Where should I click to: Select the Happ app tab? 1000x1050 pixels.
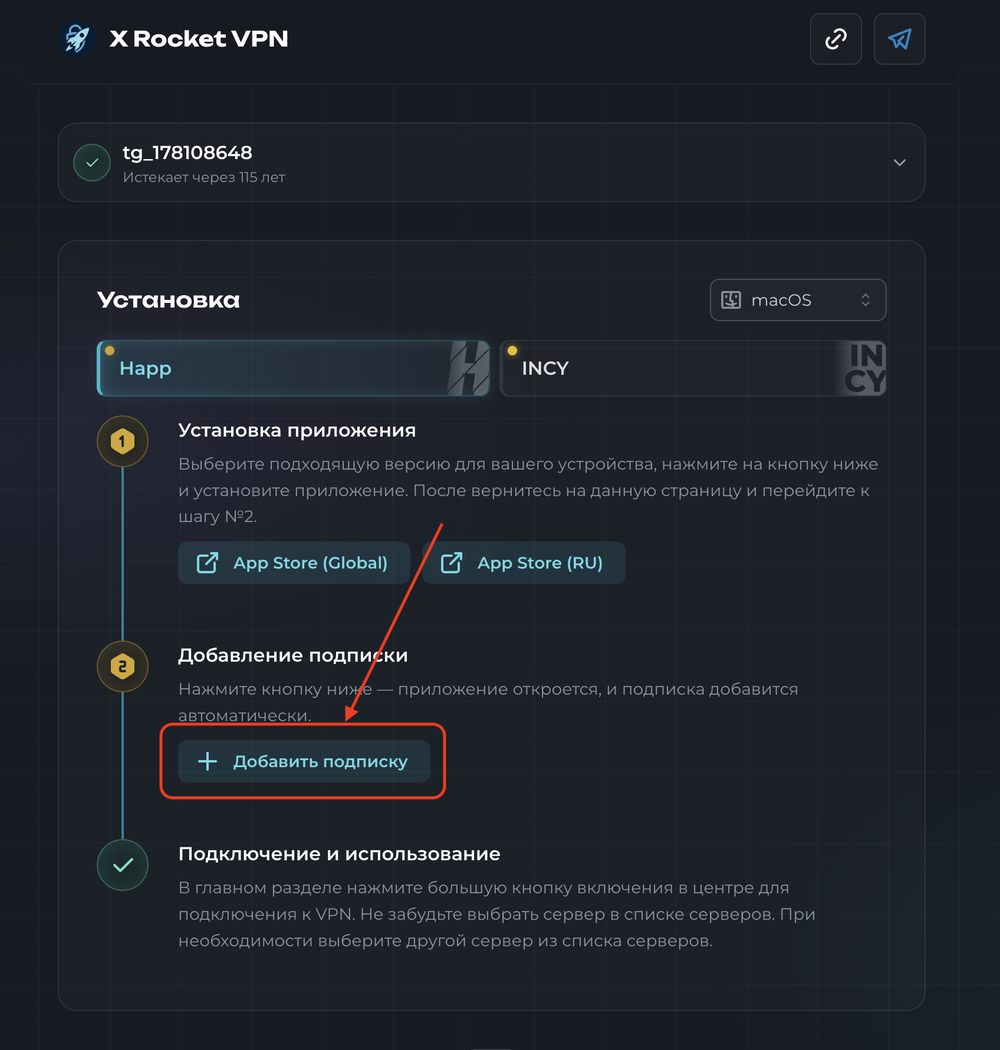coord(293,368)
